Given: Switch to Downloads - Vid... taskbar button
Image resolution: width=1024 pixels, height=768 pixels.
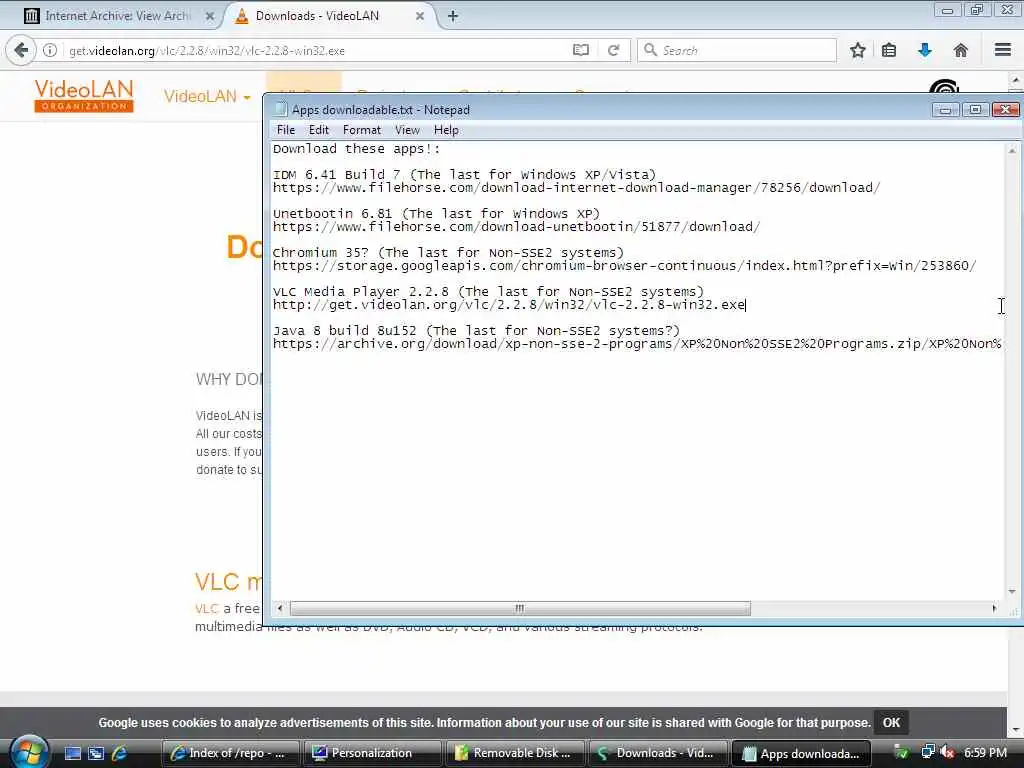Looking at the screenshot, I should click(x=656, y=753).
